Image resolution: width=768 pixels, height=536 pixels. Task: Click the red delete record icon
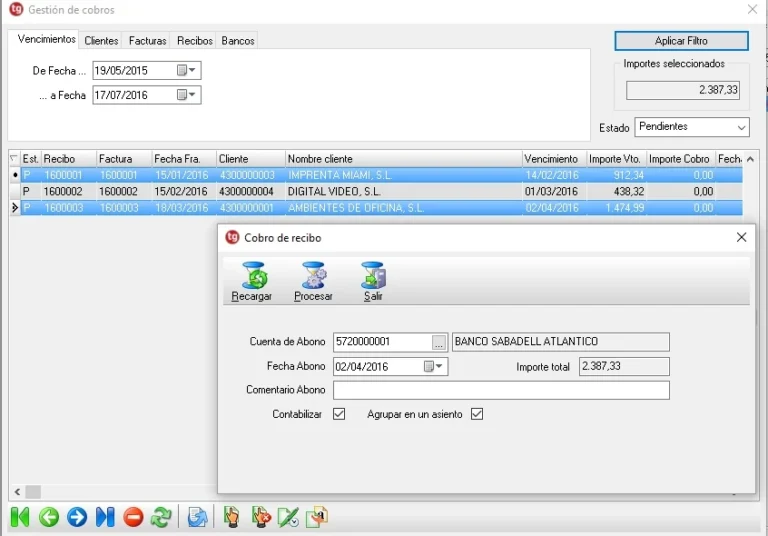click(x=133, y=517)
